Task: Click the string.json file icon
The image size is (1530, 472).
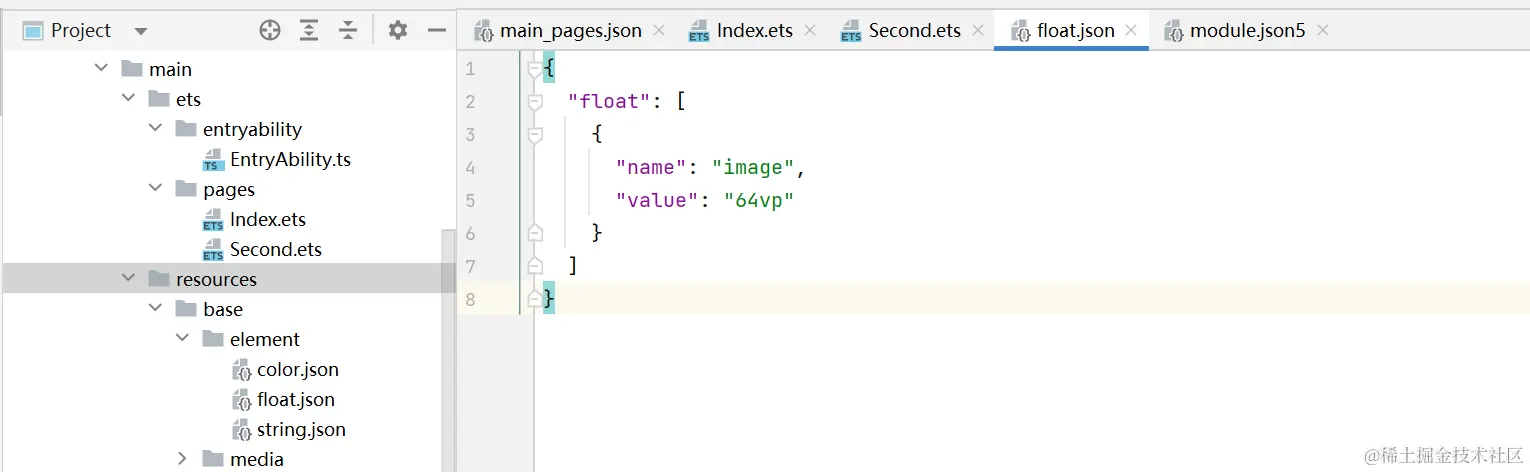Action: 241,430
